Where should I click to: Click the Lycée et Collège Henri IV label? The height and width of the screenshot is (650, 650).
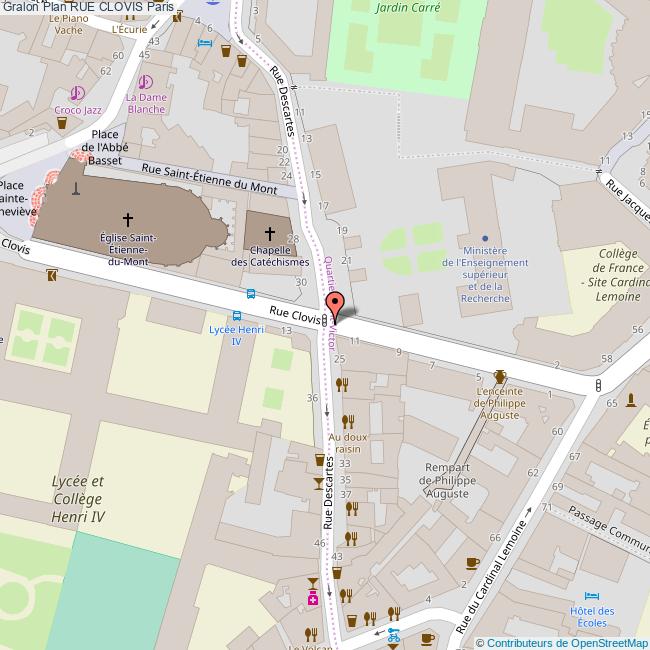coord(78,499)
